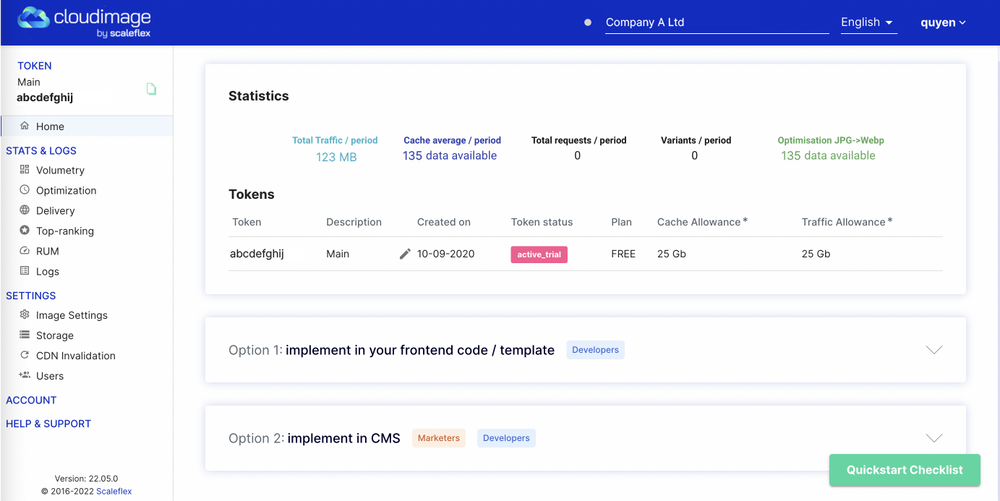Viewport: 1000px width, 501px height.
Task: Click the active_trial status badge
Action: point(539,254)
